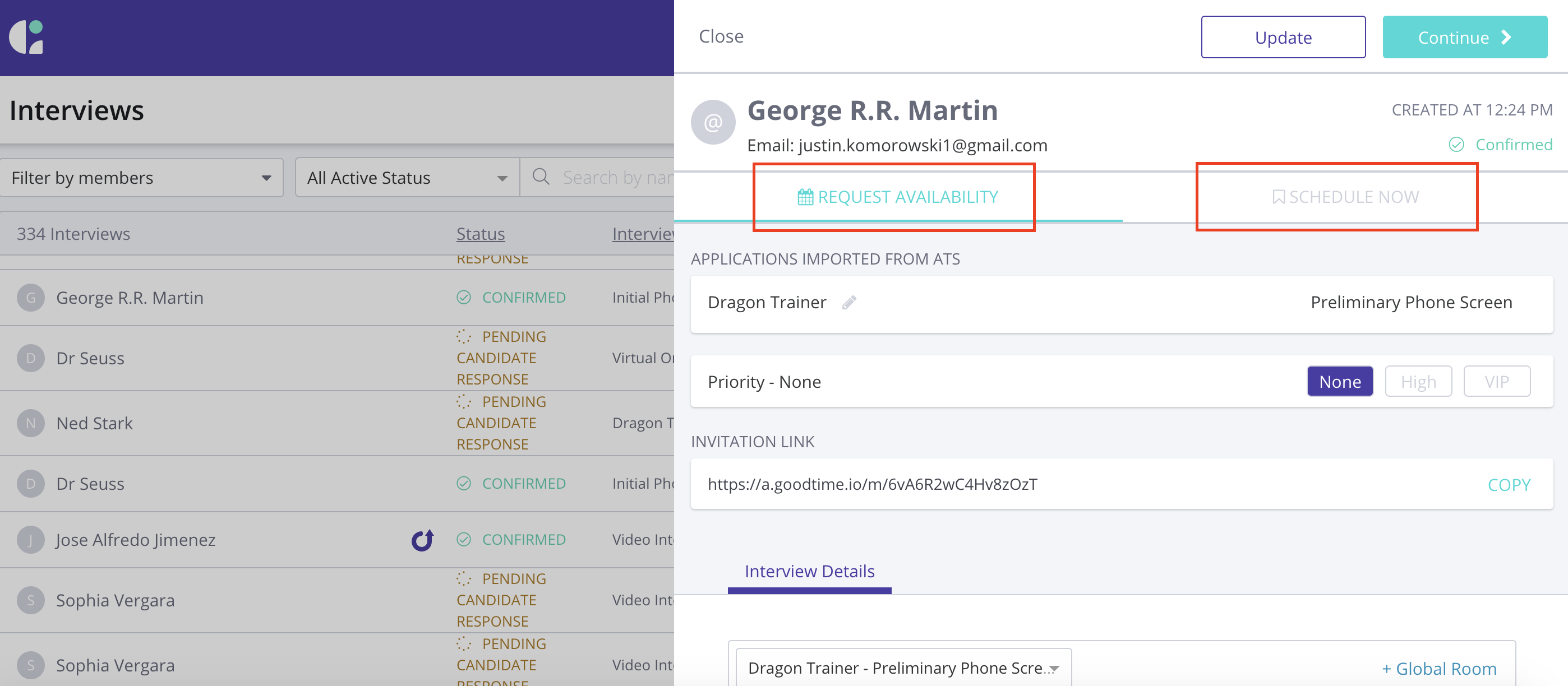Set priority to VIP

coord(1496,381)
